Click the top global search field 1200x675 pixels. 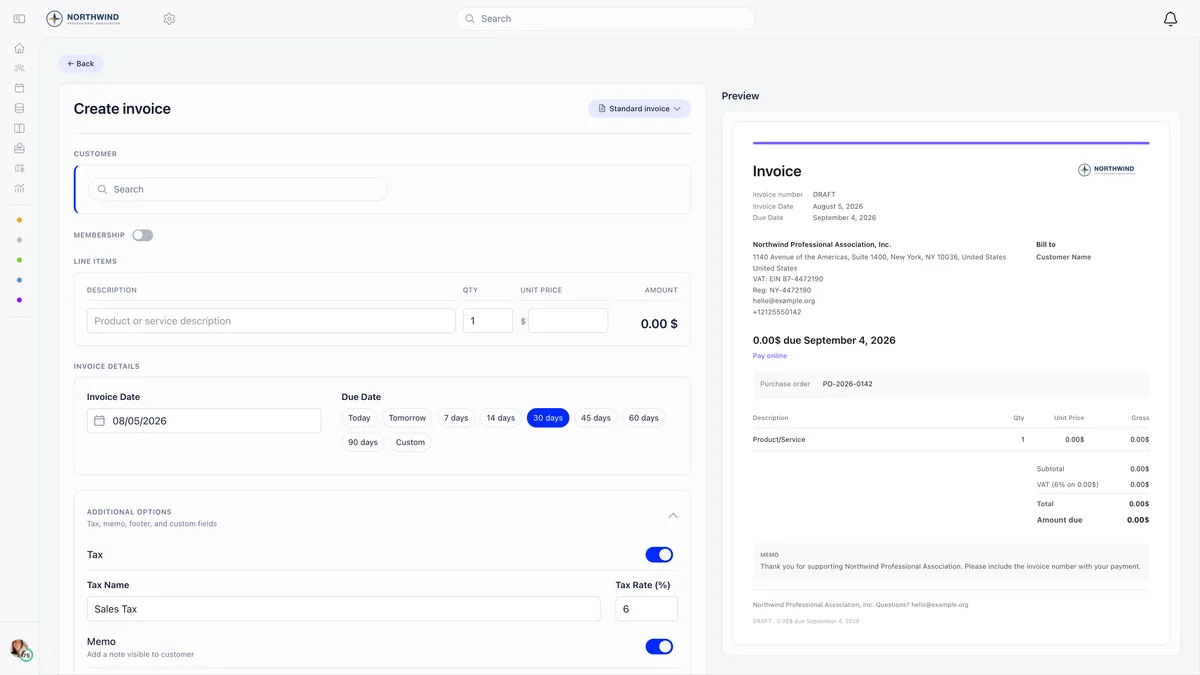[x=605, y=19]
